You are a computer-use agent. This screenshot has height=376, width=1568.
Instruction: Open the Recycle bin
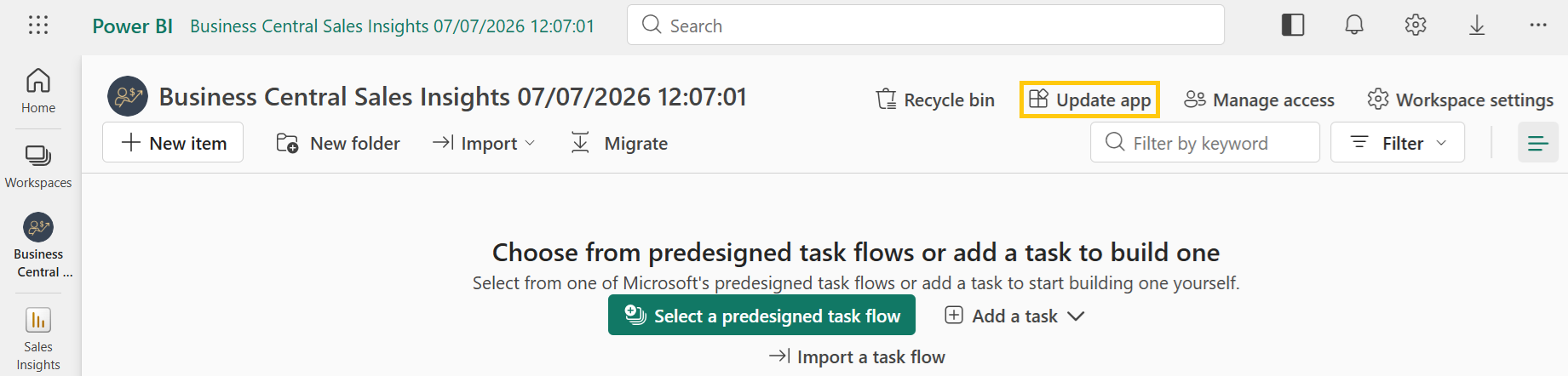tap(935, 100)
